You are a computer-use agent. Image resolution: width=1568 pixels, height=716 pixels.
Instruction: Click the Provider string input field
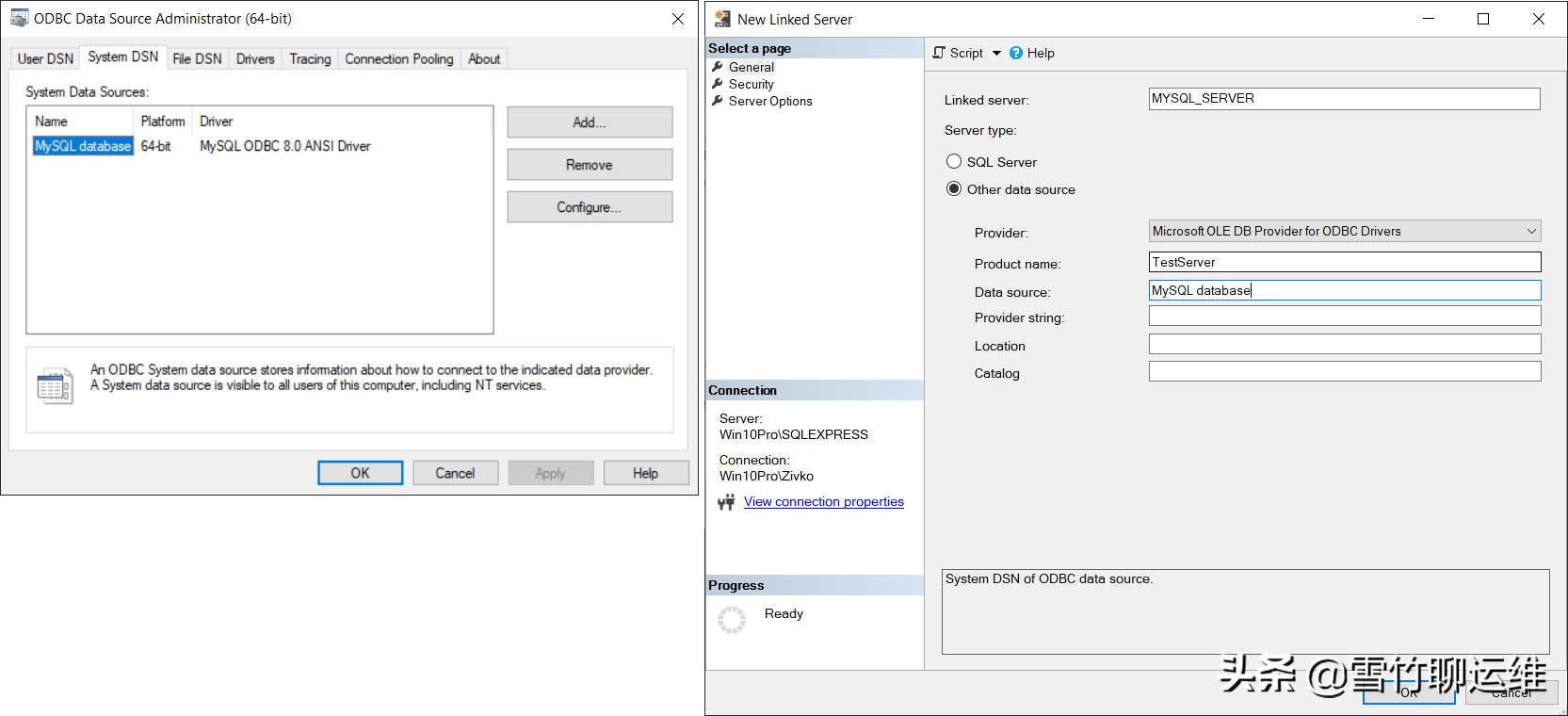tap(1344, 317)
